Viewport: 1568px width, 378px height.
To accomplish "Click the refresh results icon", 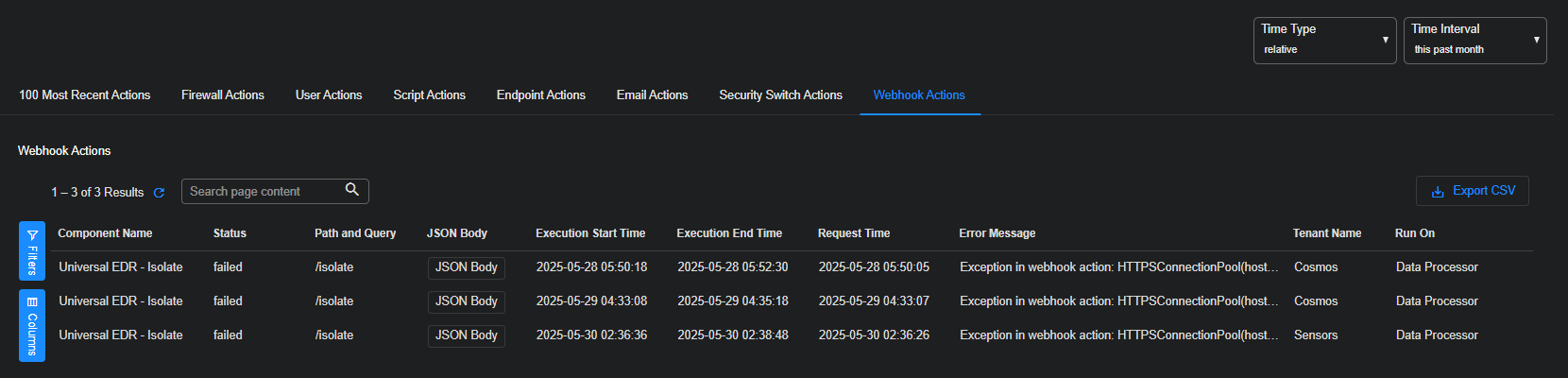I will point(159,193).
